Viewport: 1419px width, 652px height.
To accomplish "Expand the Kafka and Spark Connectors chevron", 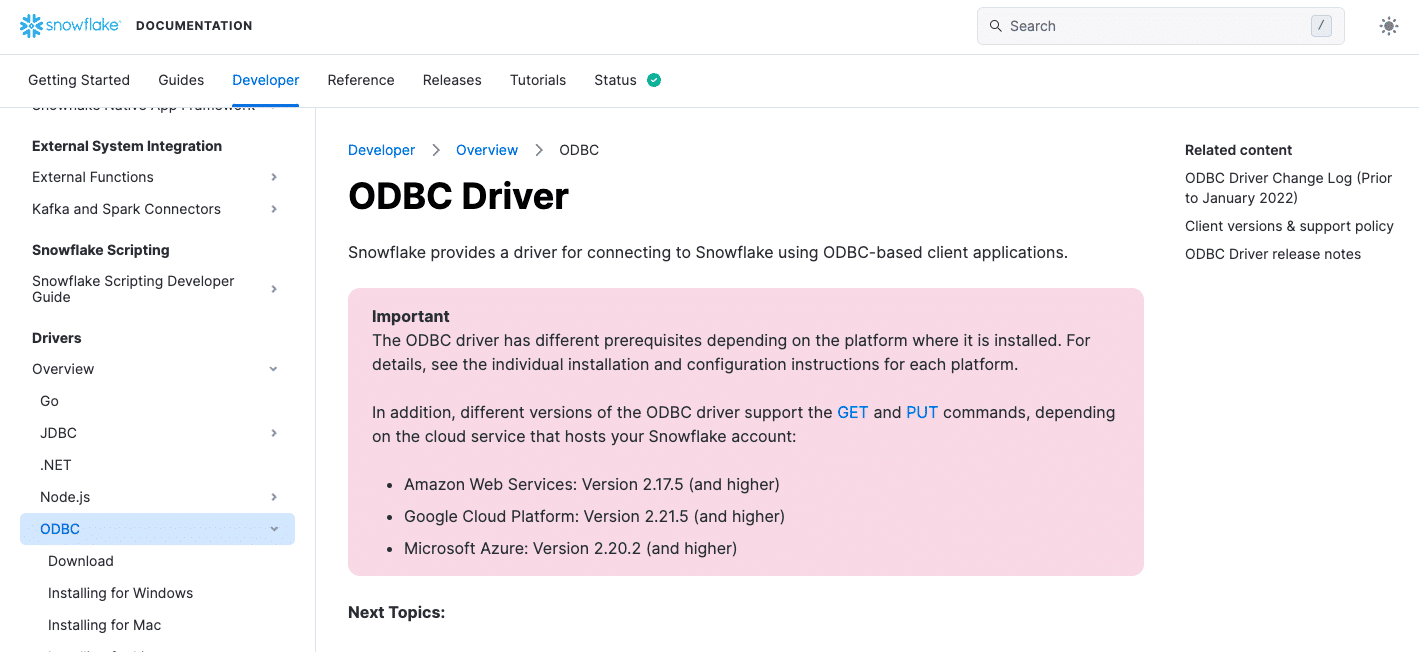I will tap(274, 209).
